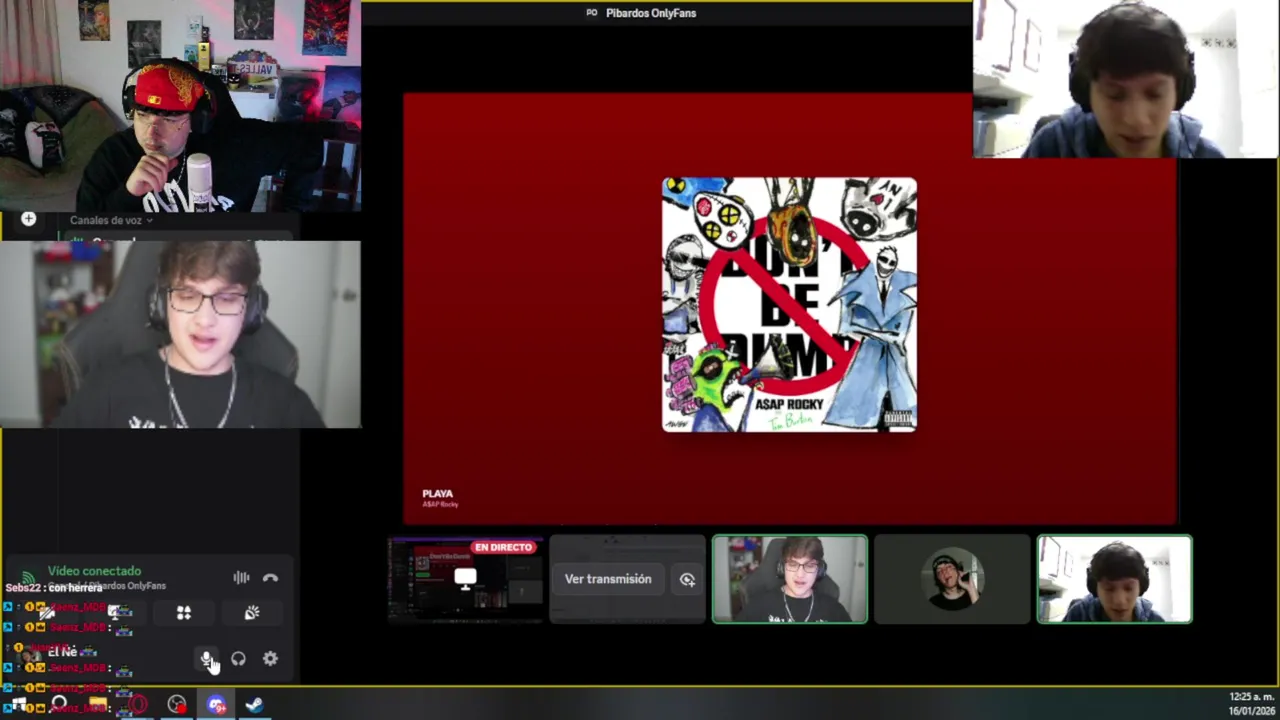
Task: Click the plus icon near Canales de voz
Action: click(x=28, y=219)
